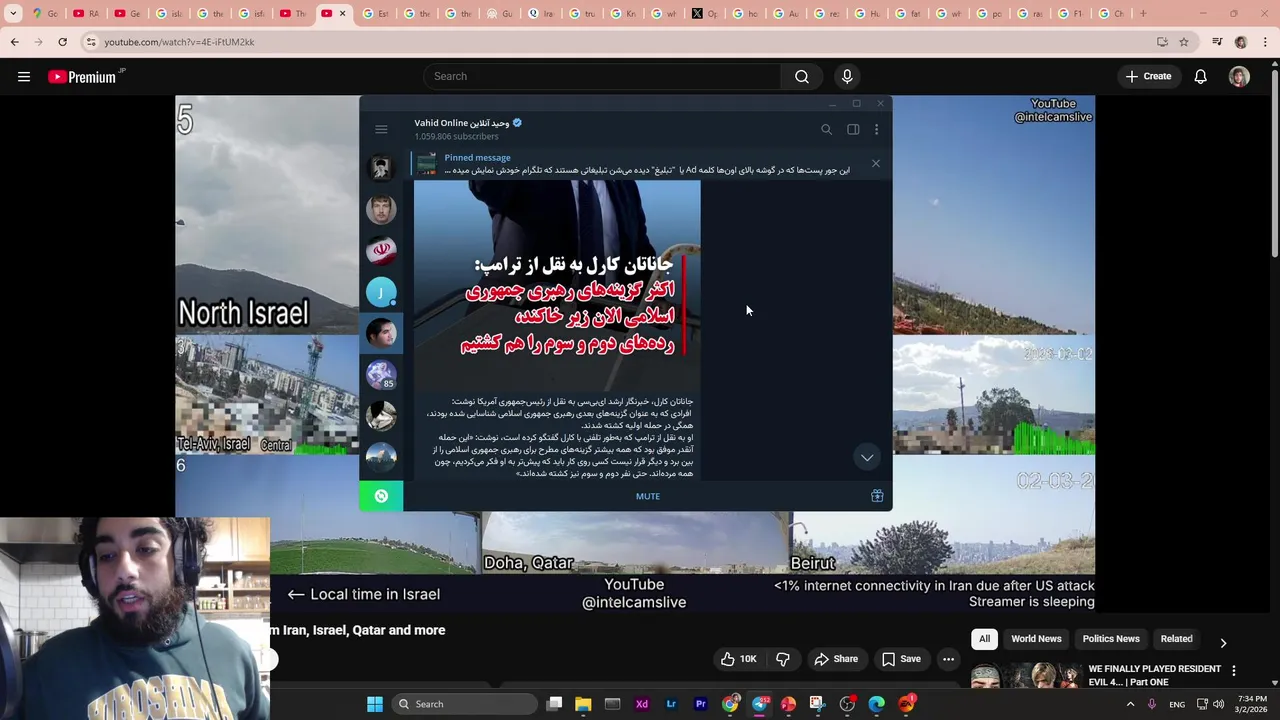Screen dimensions: 1280x720
Task: Launch Adobe XD from the taskbar
Action: pyautogui.click(x=642, y=704)
